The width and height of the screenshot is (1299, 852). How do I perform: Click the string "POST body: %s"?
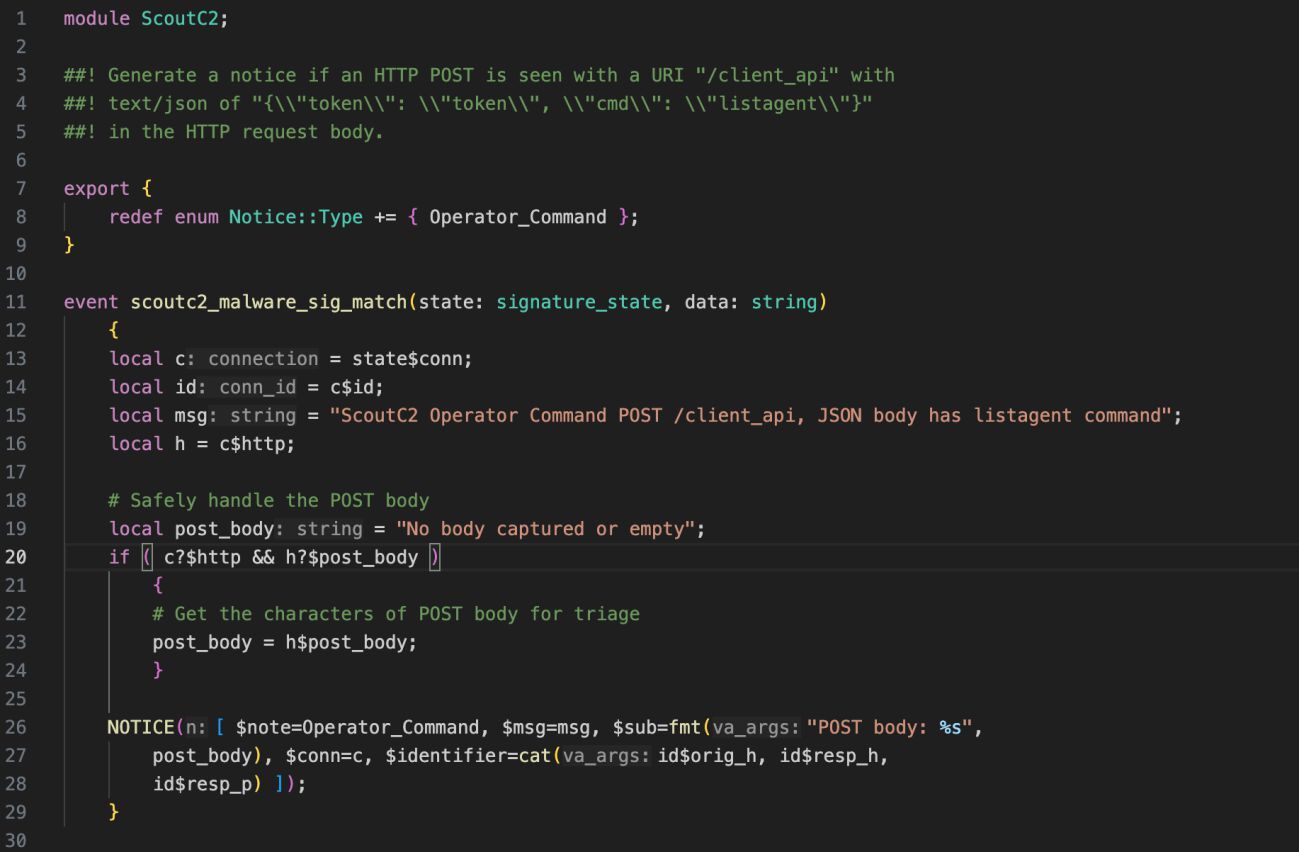(x=890, y=727)
